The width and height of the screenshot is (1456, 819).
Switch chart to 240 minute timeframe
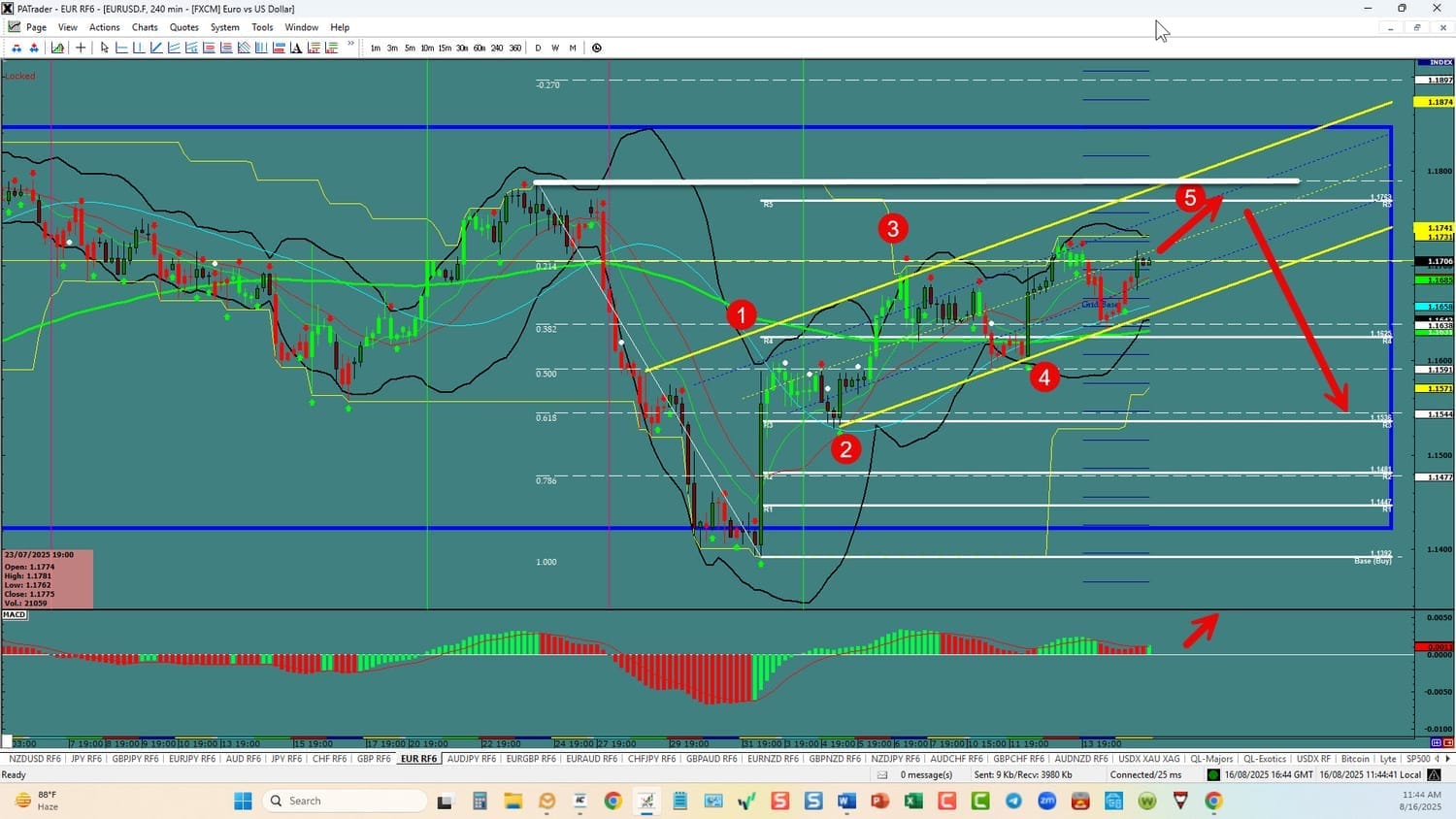click(x=497, y=48)
